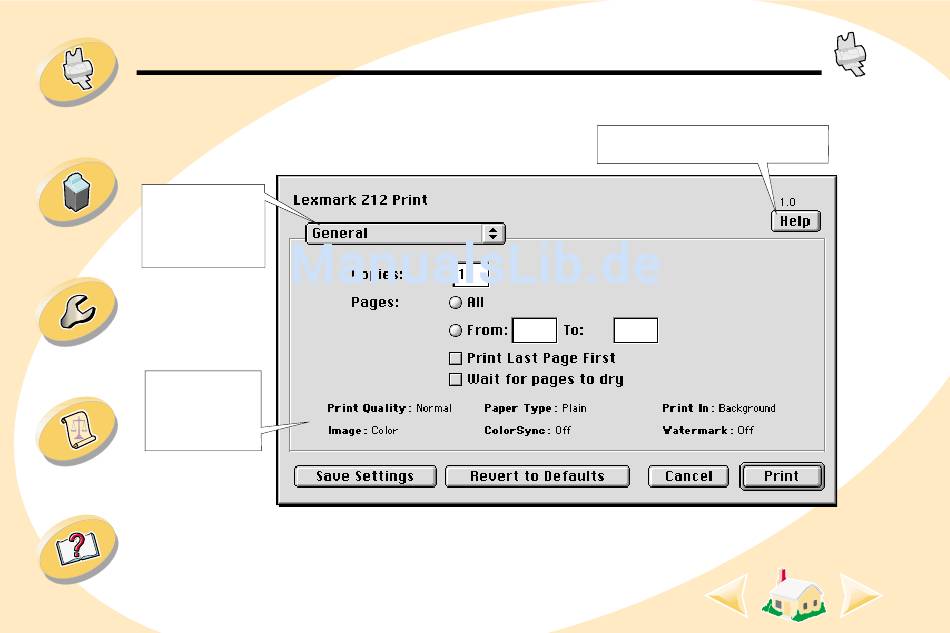Click the 'Pages:' label
This screenshot has width=950, height=633.
coord(375,302)
